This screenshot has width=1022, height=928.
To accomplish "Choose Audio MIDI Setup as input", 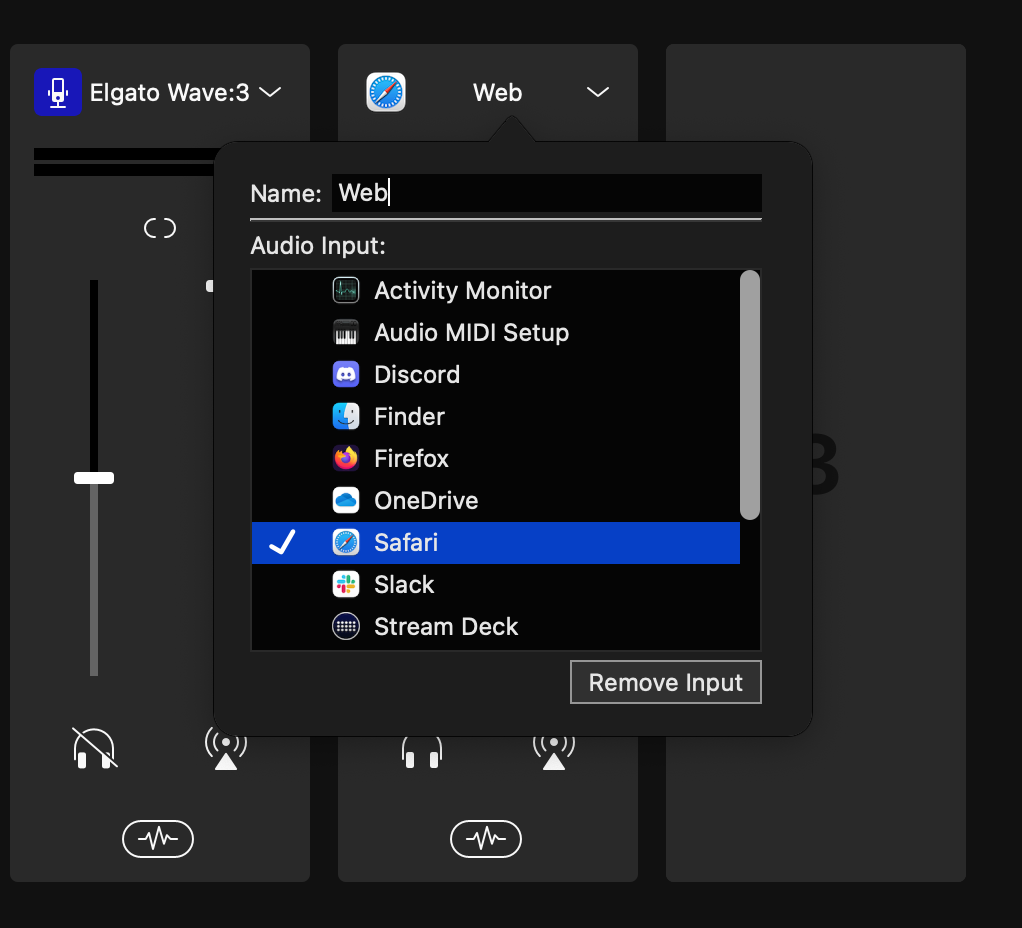I will tap(496, 332).
